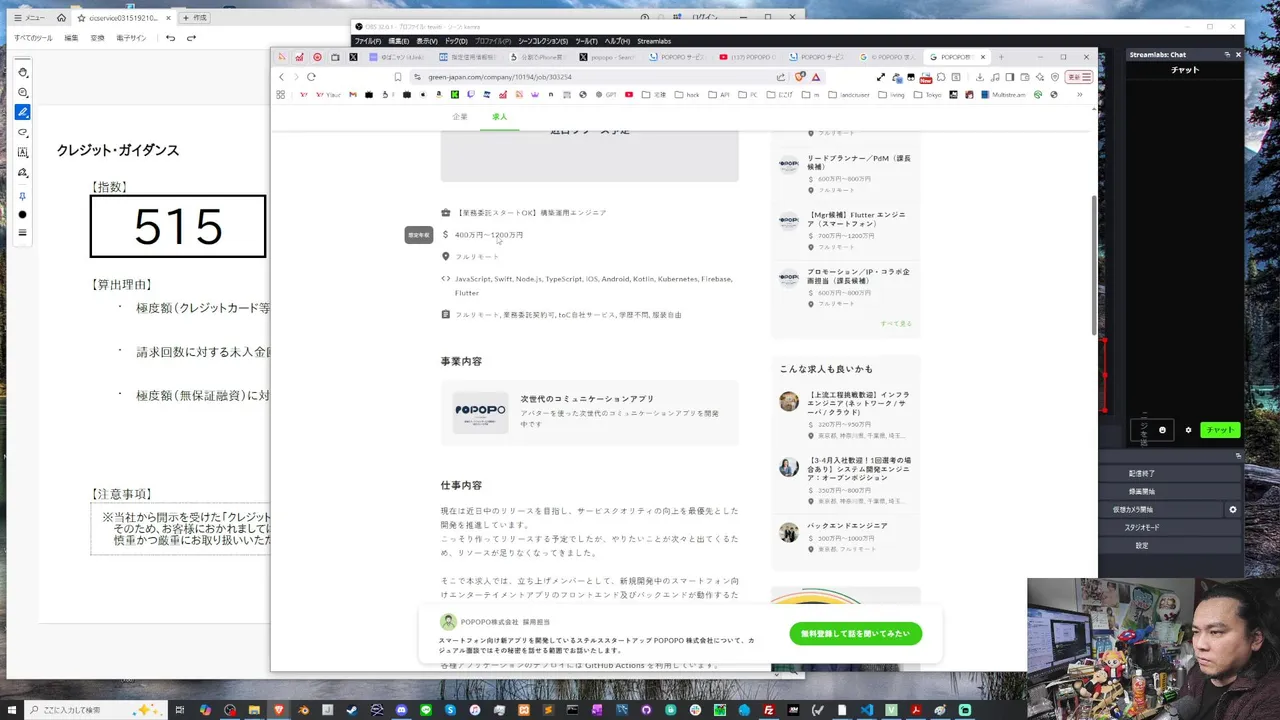1280x720 pixels.
Task: Close the active POPOPO browser tab
Action: pyautogui.click(x=983, y=57)
